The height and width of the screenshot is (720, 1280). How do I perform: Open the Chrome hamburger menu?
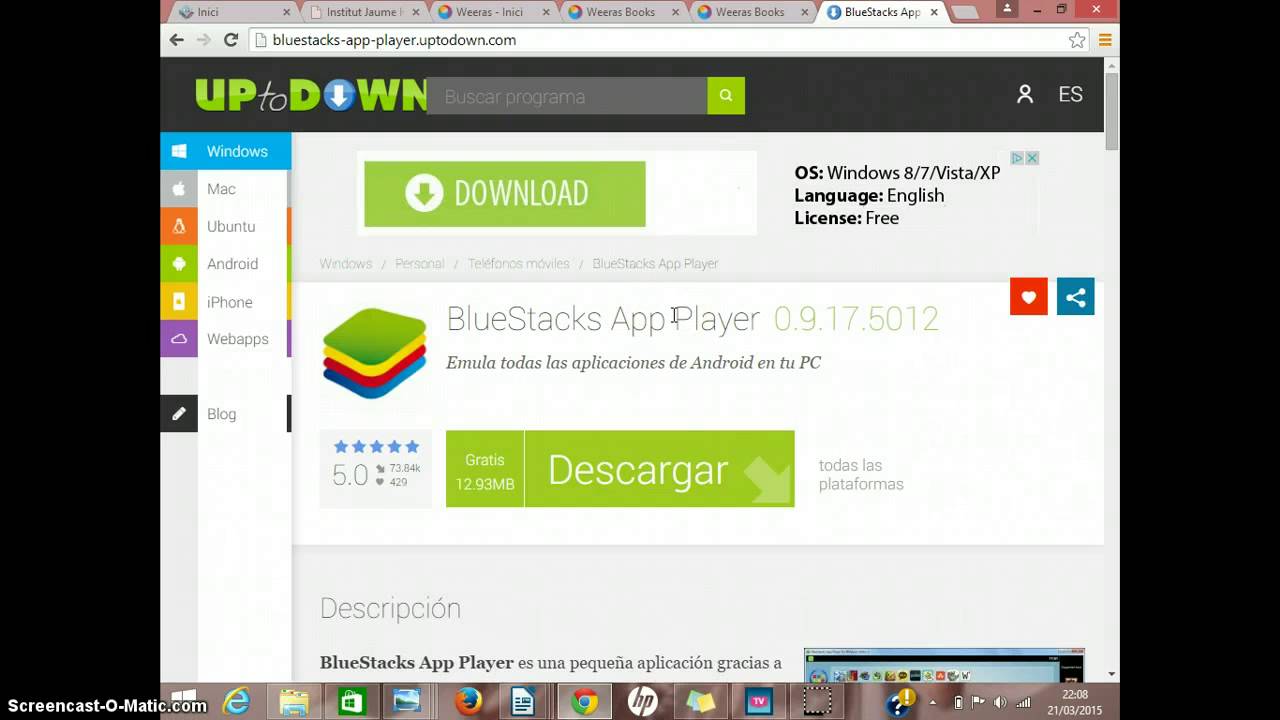[x=1105, y=40]
